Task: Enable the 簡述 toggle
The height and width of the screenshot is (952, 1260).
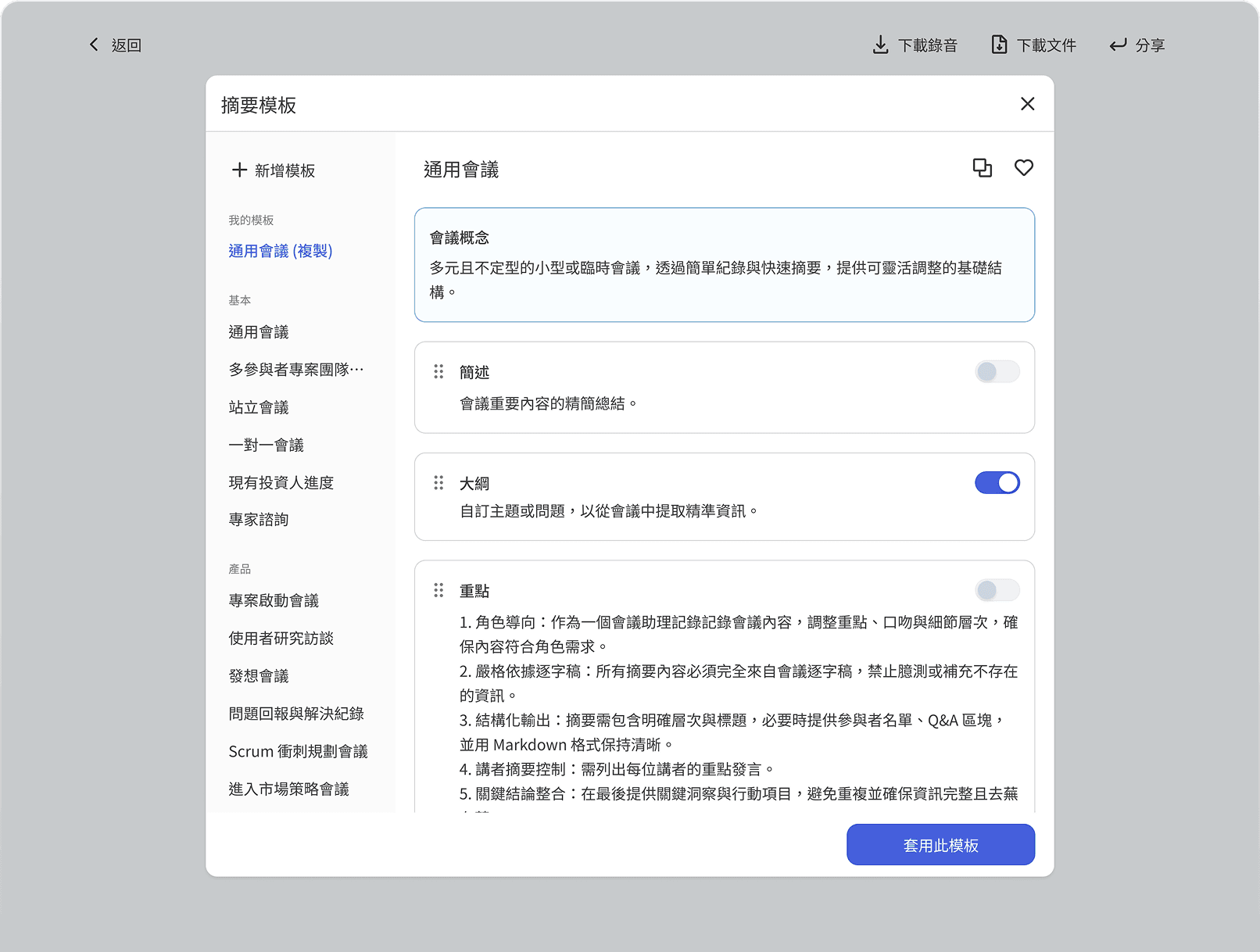Action: (997, 371)
